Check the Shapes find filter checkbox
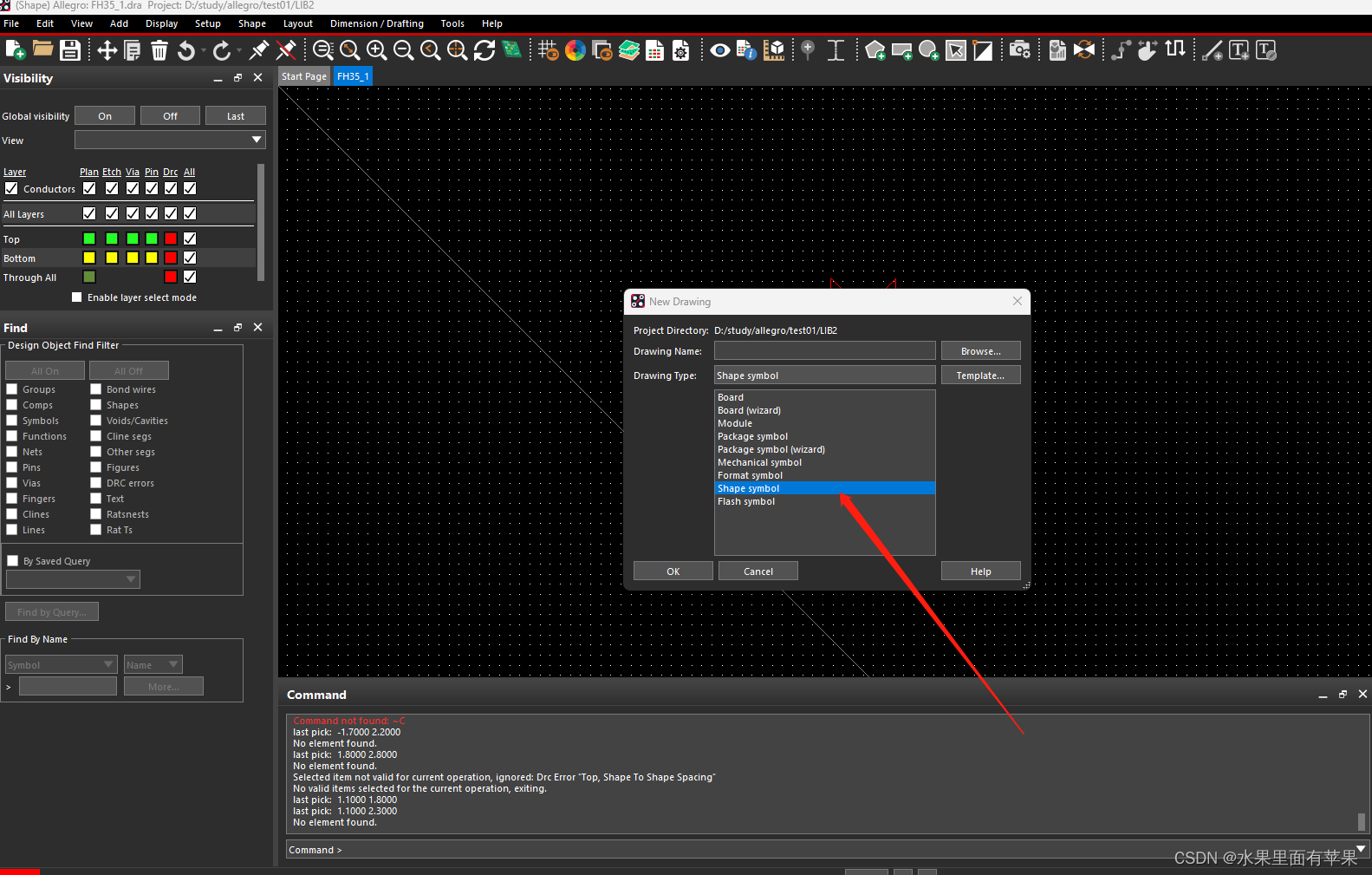Viewport: 1372px width, 875px height. [x=96, y=405]
